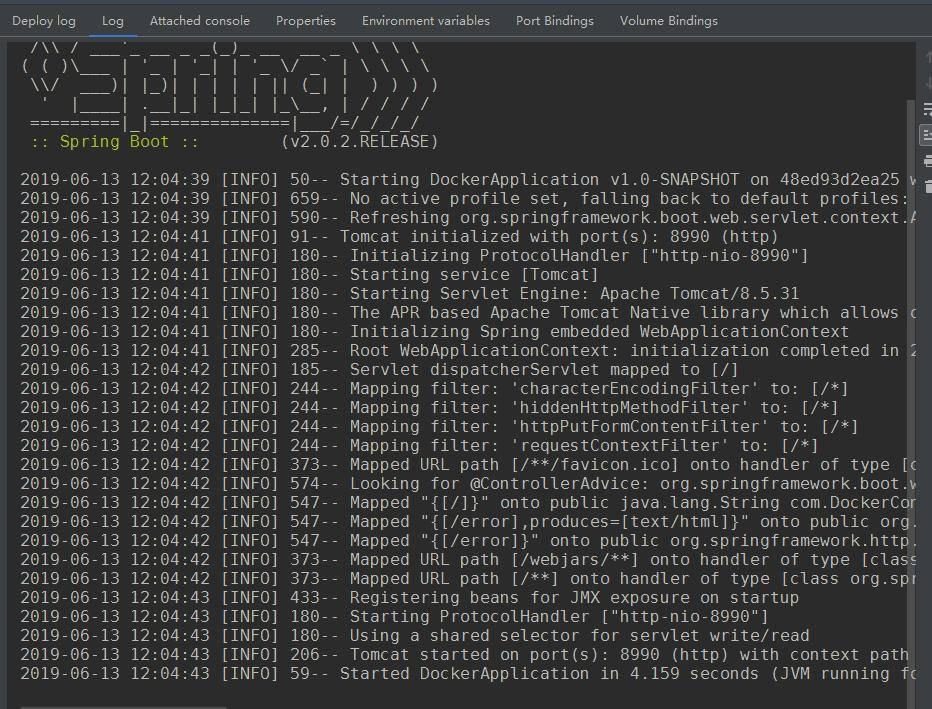Click the 'Mapped {[/error],produces=[text/html]}' line
Image resolution: width=932 pixels, height=709 pixels.
pos(468,522)
